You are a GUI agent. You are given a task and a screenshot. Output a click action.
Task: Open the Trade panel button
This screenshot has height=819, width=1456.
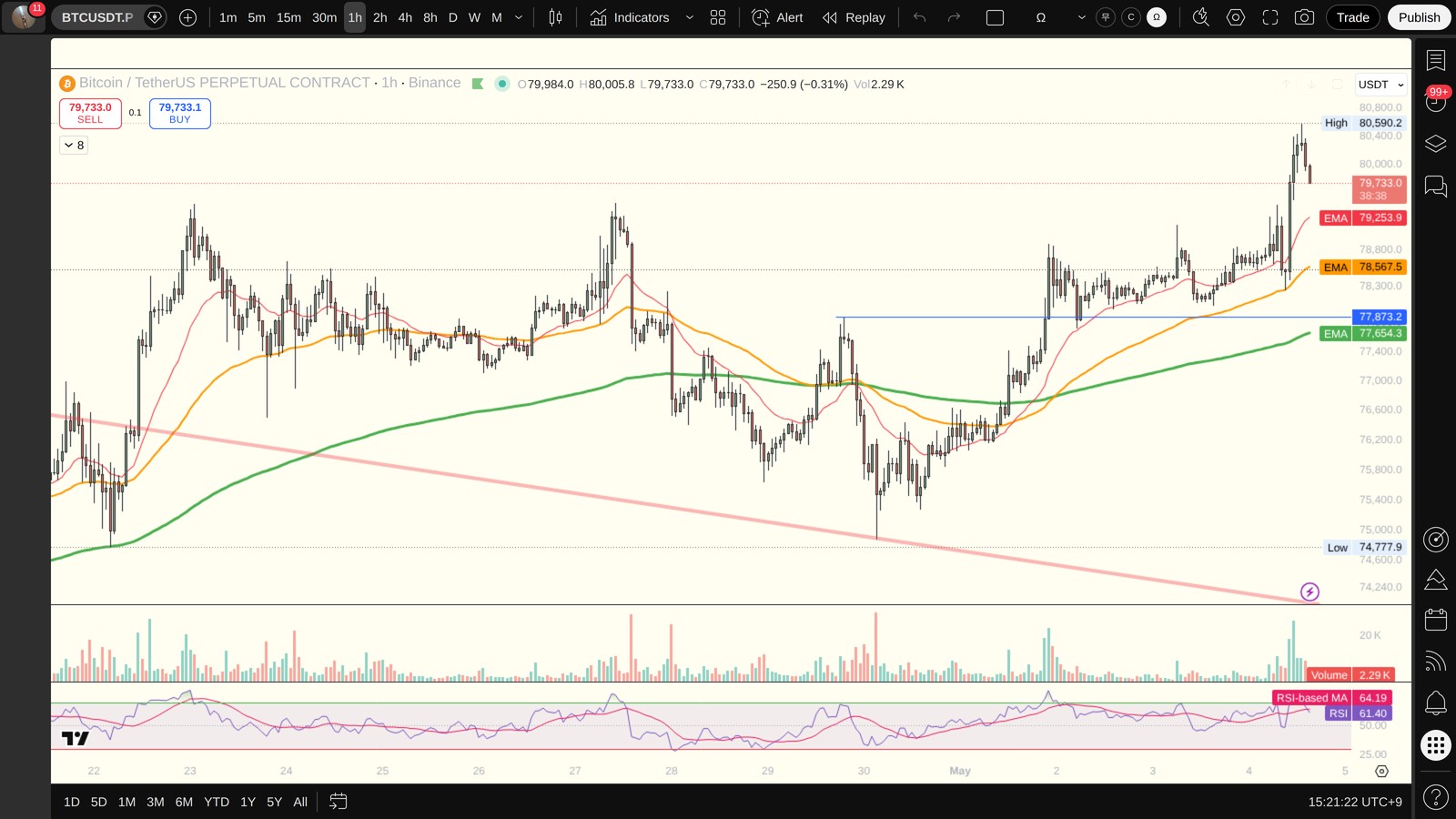(x=1353, y=17)
